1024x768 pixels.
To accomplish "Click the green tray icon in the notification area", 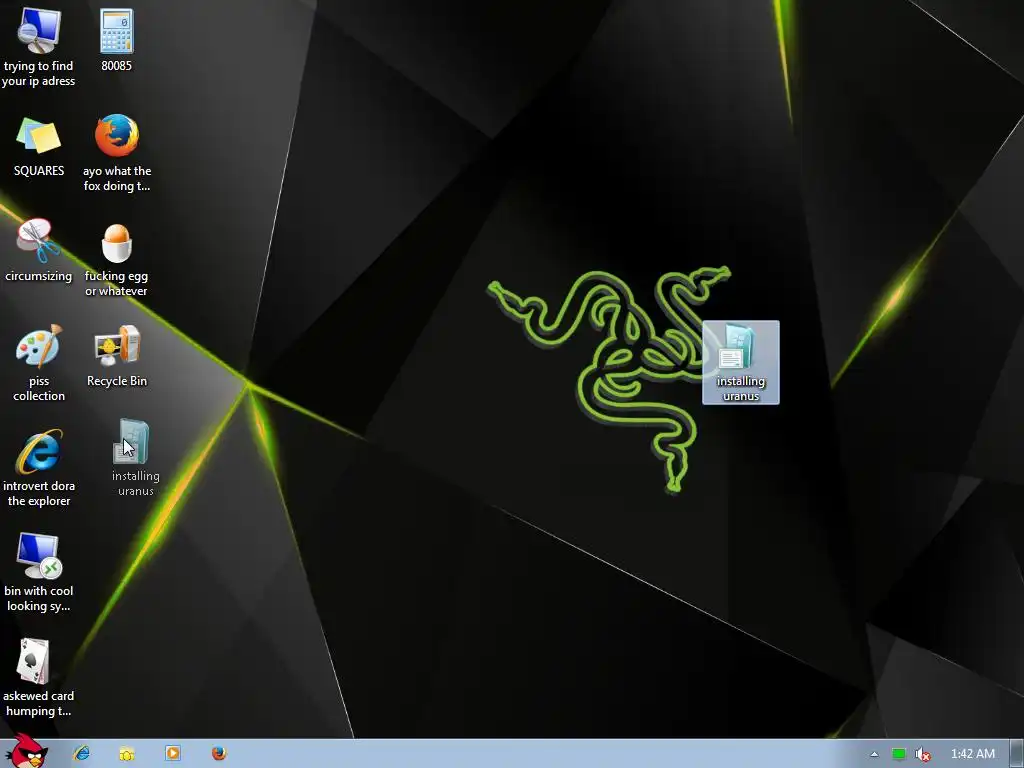I will (899, 754).
